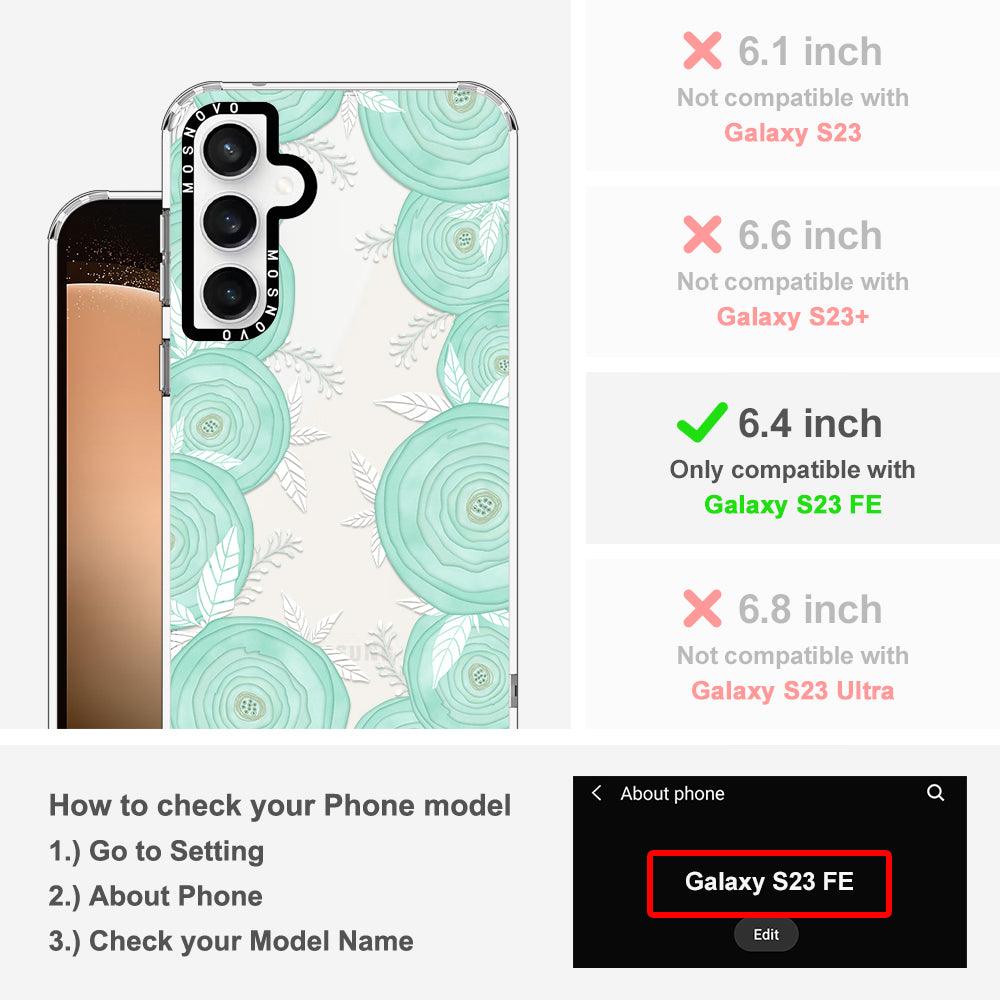Click the top camera lens on the case
1000x1000 pixels.
click(x=230, y=151)
